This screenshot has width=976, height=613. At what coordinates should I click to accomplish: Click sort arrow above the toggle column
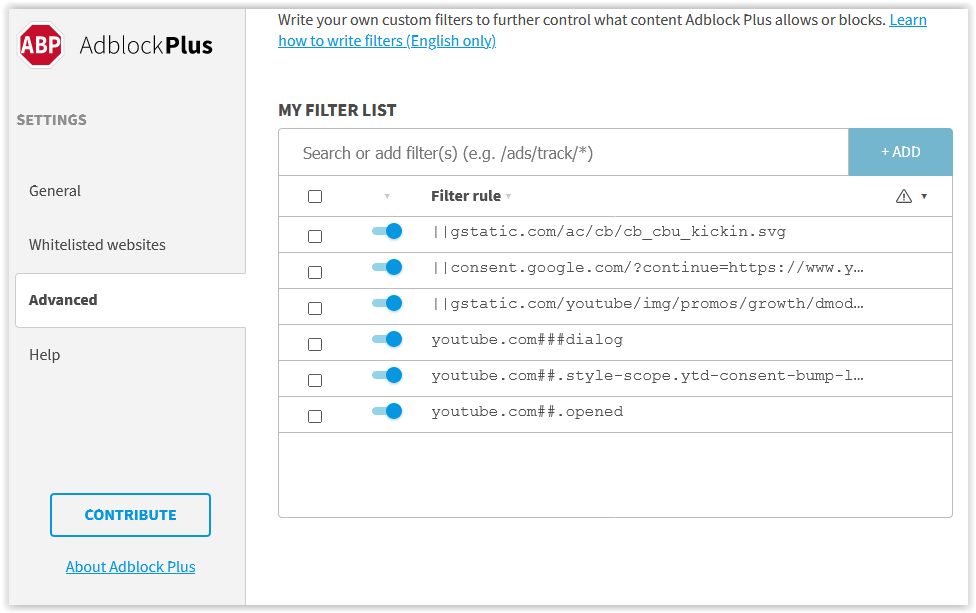(387, 197)
